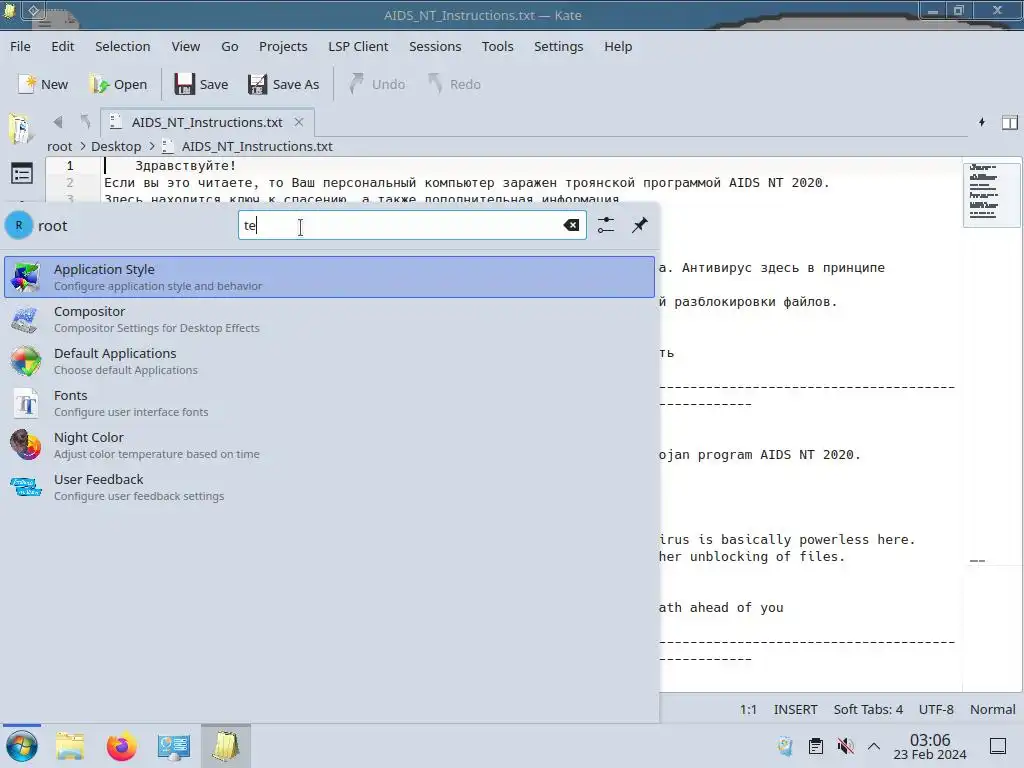Launch Firefox from the taskbar
The width and height of the screenshot is (1024, 768).
click(x=121, y=746)
